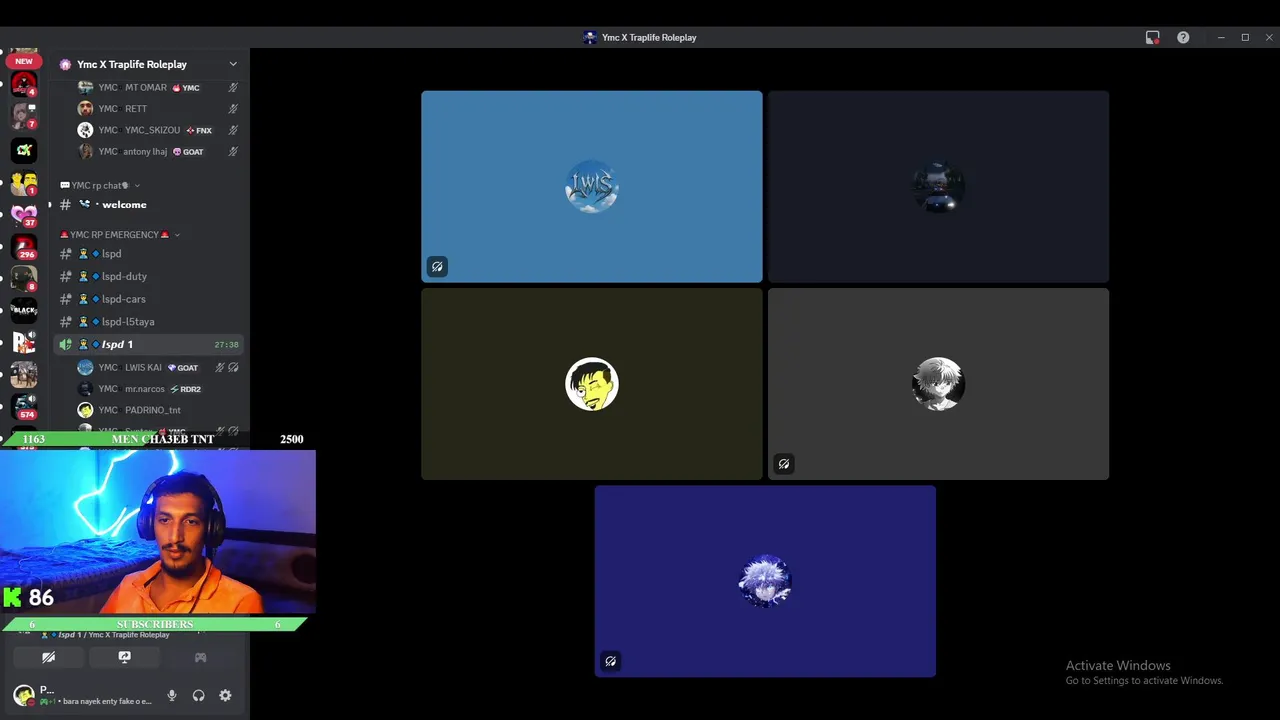Open the server with 7 notifications
1280x720 pixels.
24,117
